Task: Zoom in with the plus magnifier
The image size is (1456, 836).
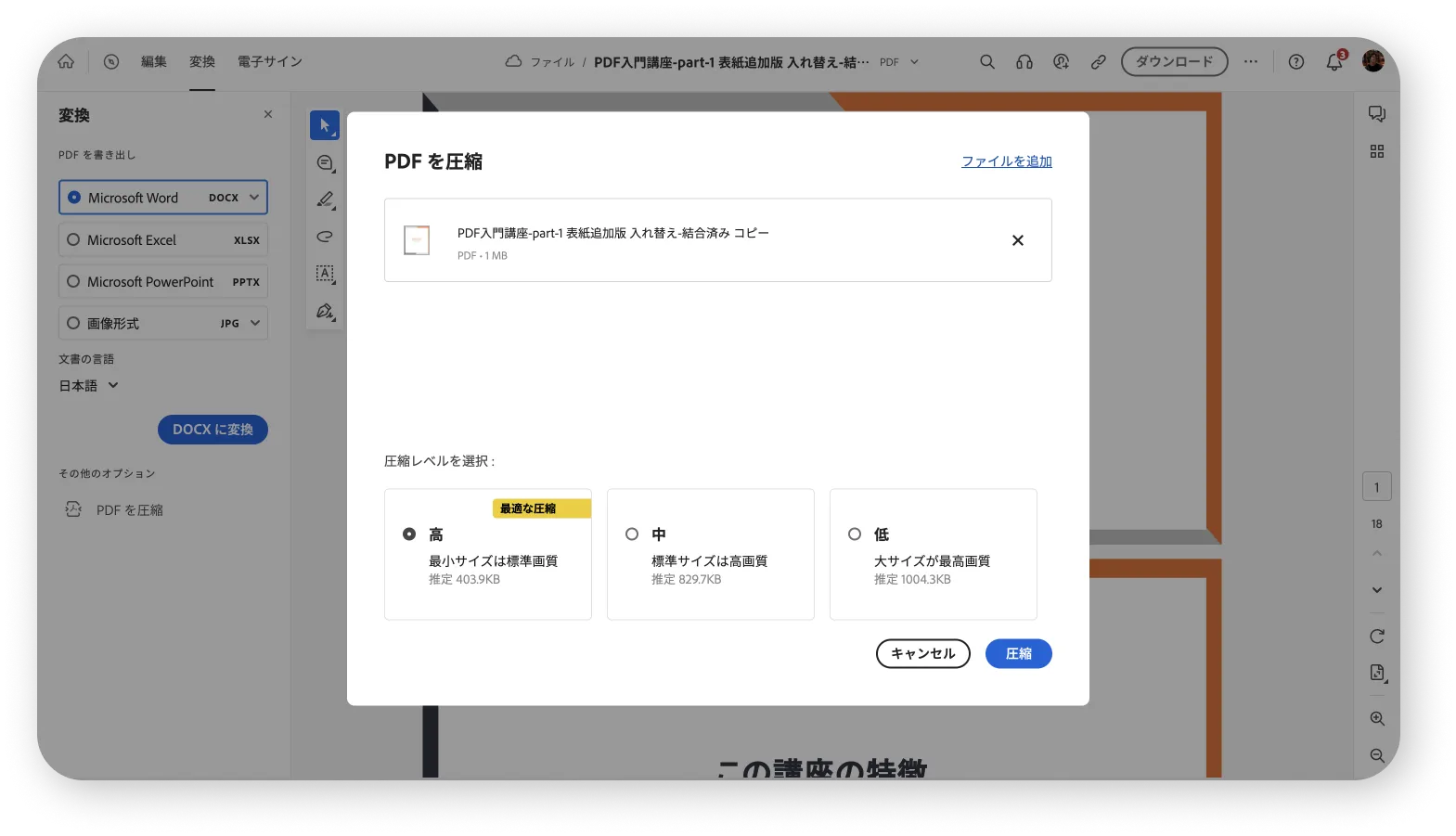Action: pos(1377,719)
